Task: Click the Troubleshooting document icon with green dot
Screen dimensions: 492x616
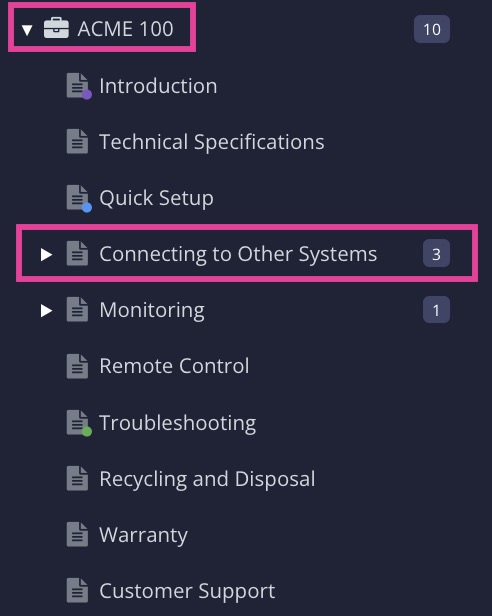Action: [79, 423]
